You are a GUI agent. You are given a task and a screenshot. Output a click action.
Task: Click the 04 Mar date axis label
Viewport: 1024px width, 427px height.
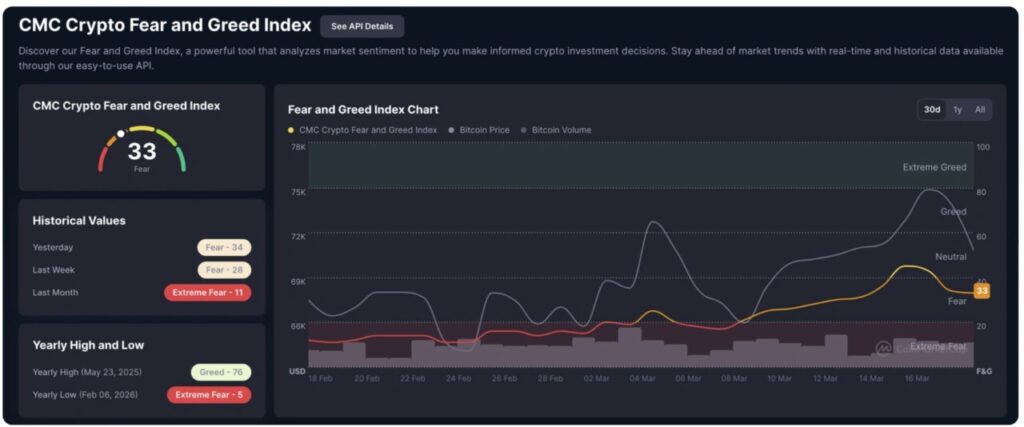(643, 379)
